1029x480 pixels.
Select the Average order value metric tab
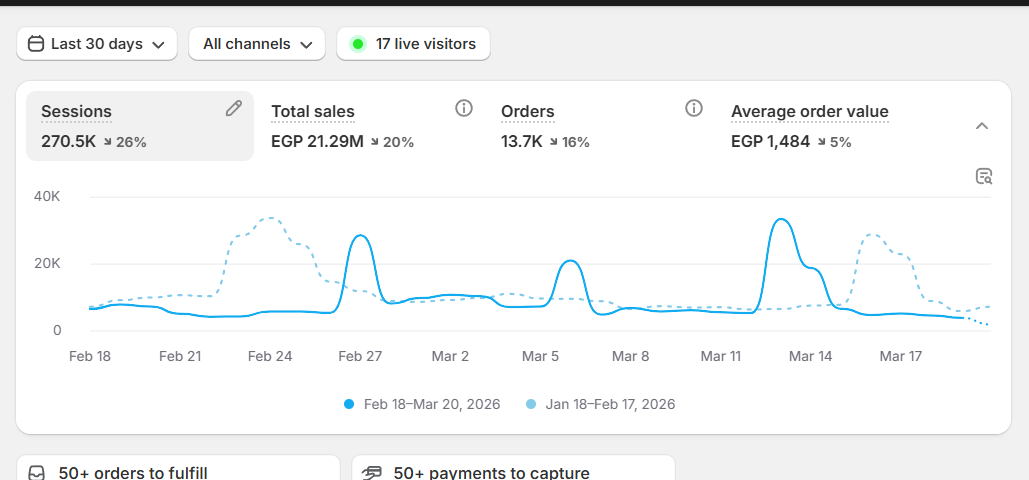pos(809,112)
